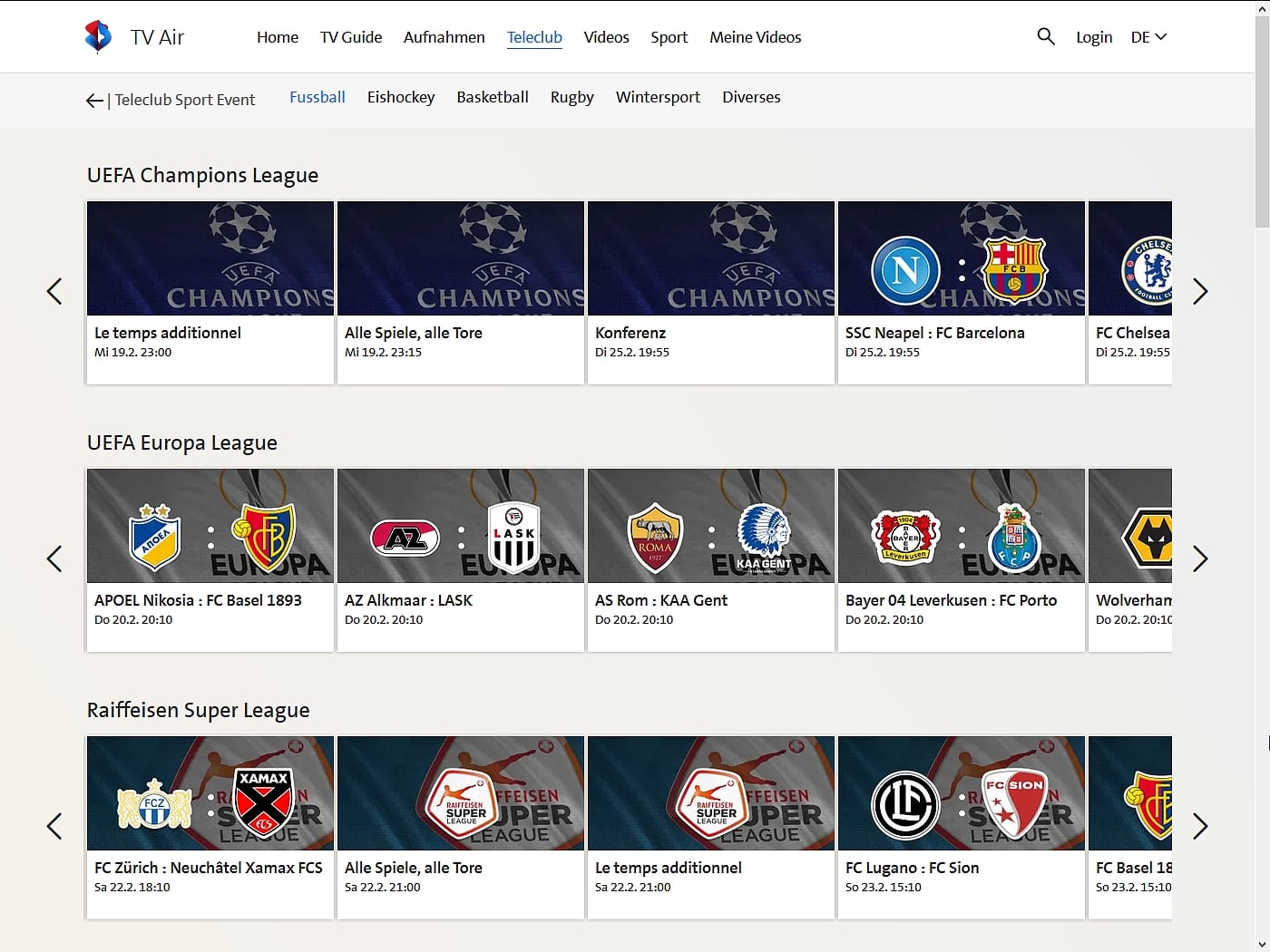Click the FC Basel crest on APOEL card
This screenshot has height=952, width=1270.
(264, 537)
